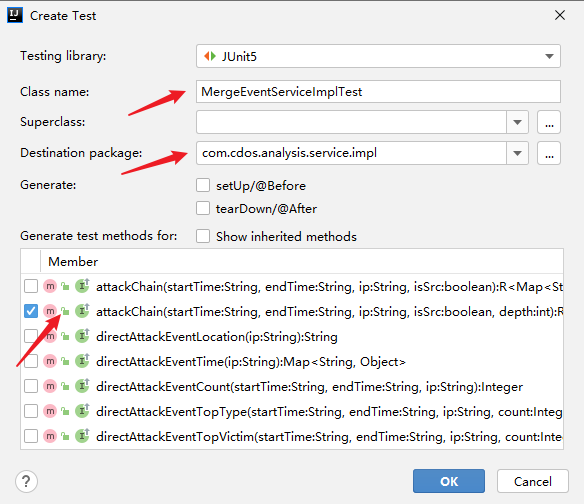Browse Destination package with ellipsis button

[549, 153]
